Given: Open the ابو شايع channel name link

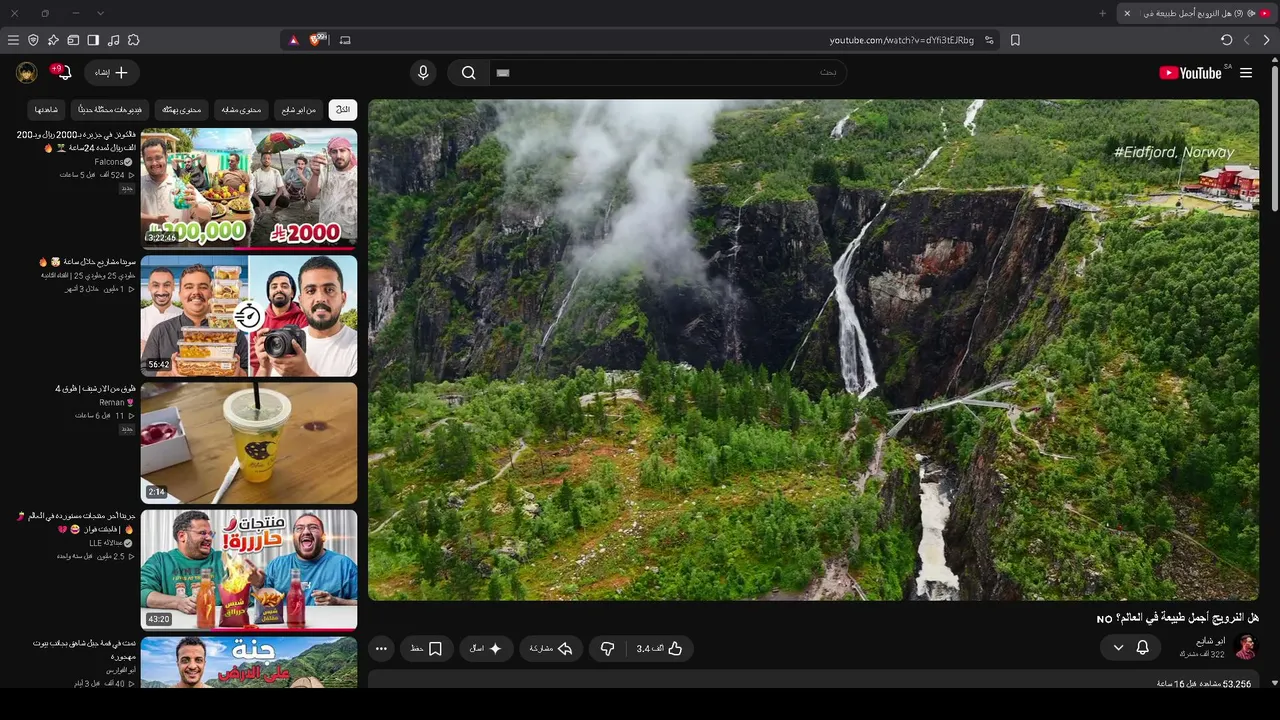Looking at the screenshot, I should (1211, 641).
